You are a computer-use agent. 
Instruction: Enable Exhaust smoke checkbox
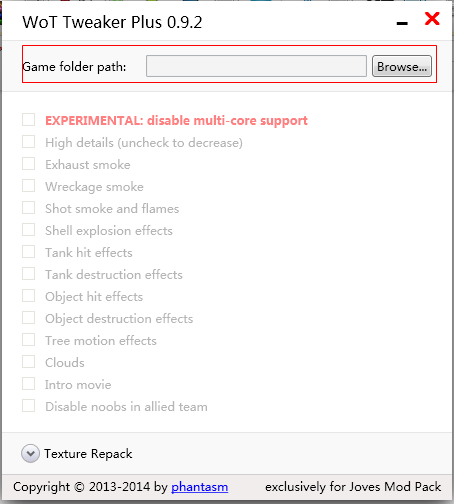28,164
